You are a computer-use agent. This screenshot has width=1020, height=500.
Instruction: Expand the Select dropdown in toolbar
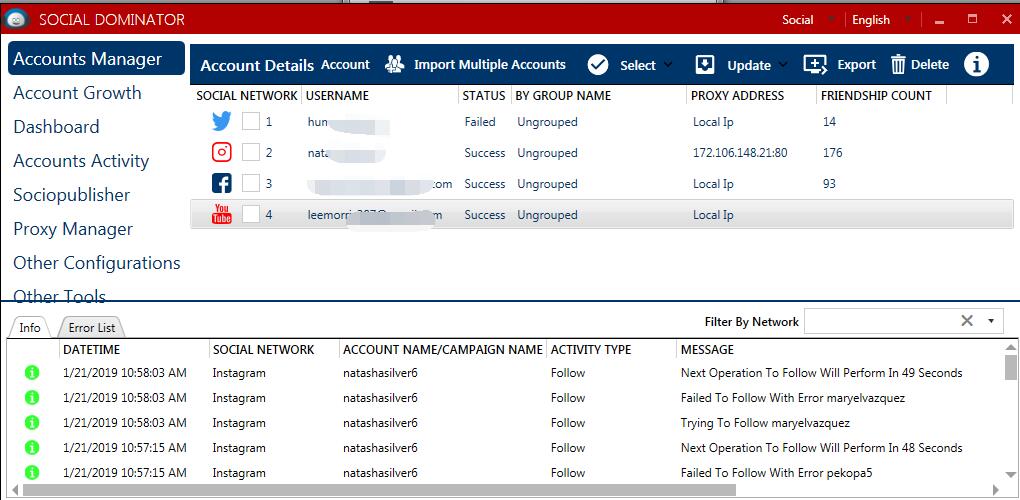pyautogui.click(x=645, y=65)
